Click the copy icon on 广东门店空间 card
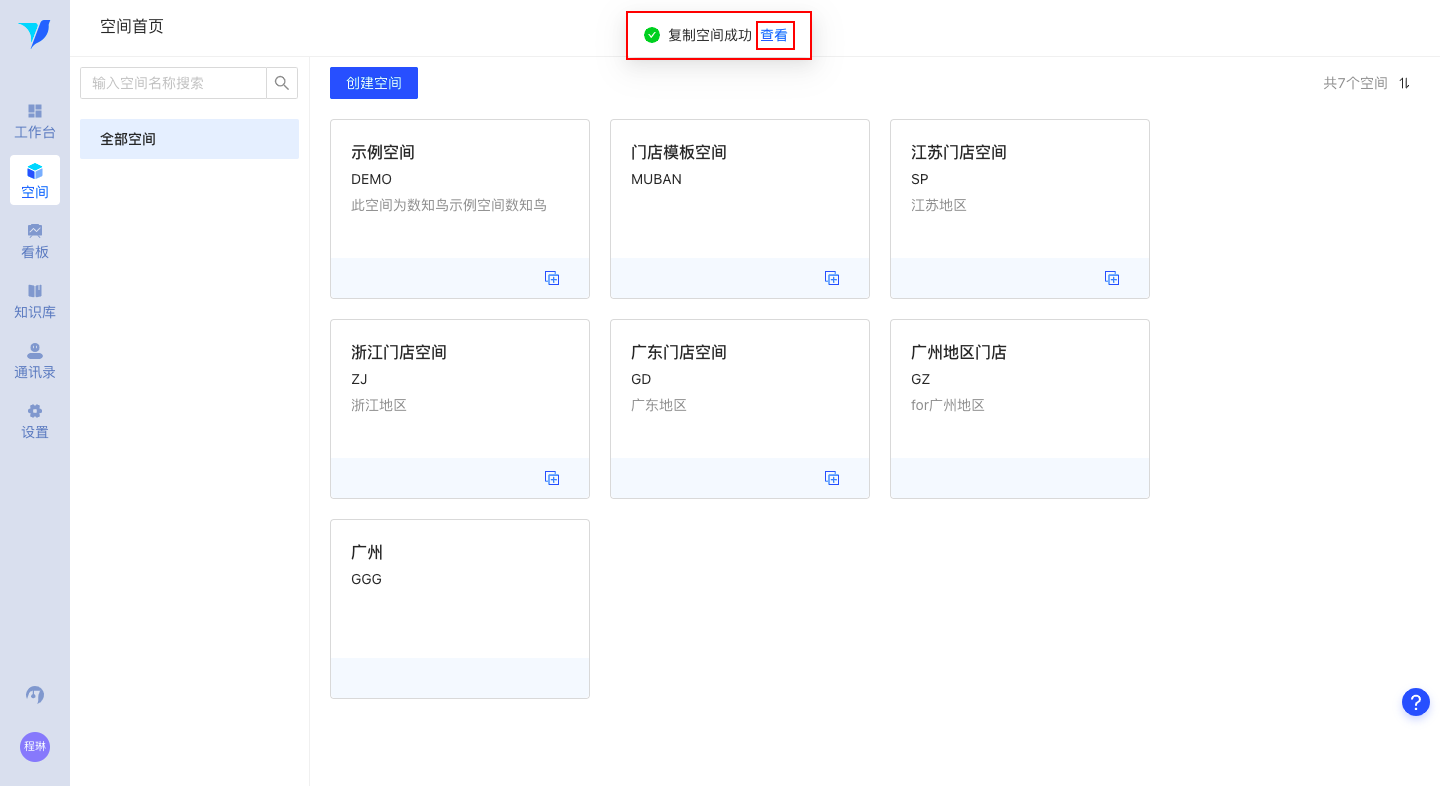1440x786 pixels. point(832,478)
